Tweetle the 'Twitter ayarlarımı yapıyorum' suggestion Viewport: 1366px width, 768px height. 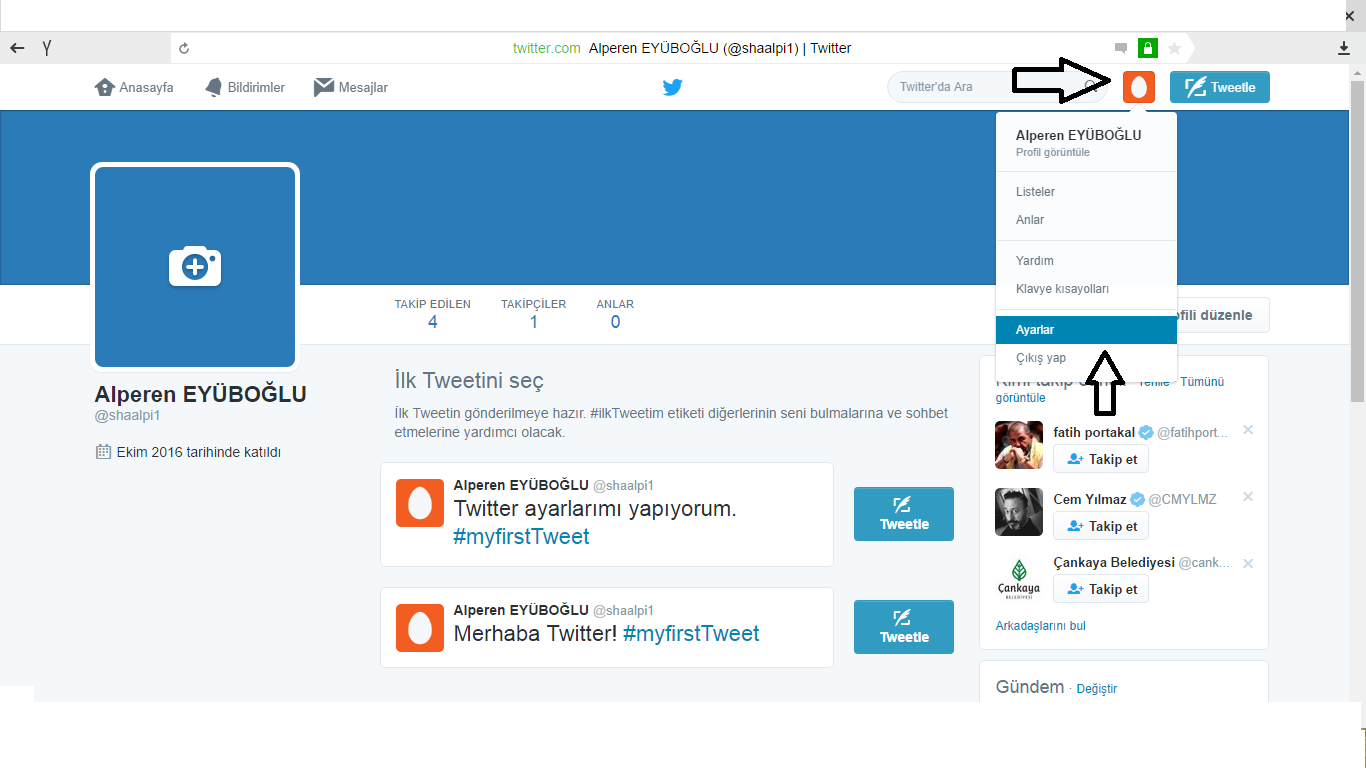pos(904,514)
